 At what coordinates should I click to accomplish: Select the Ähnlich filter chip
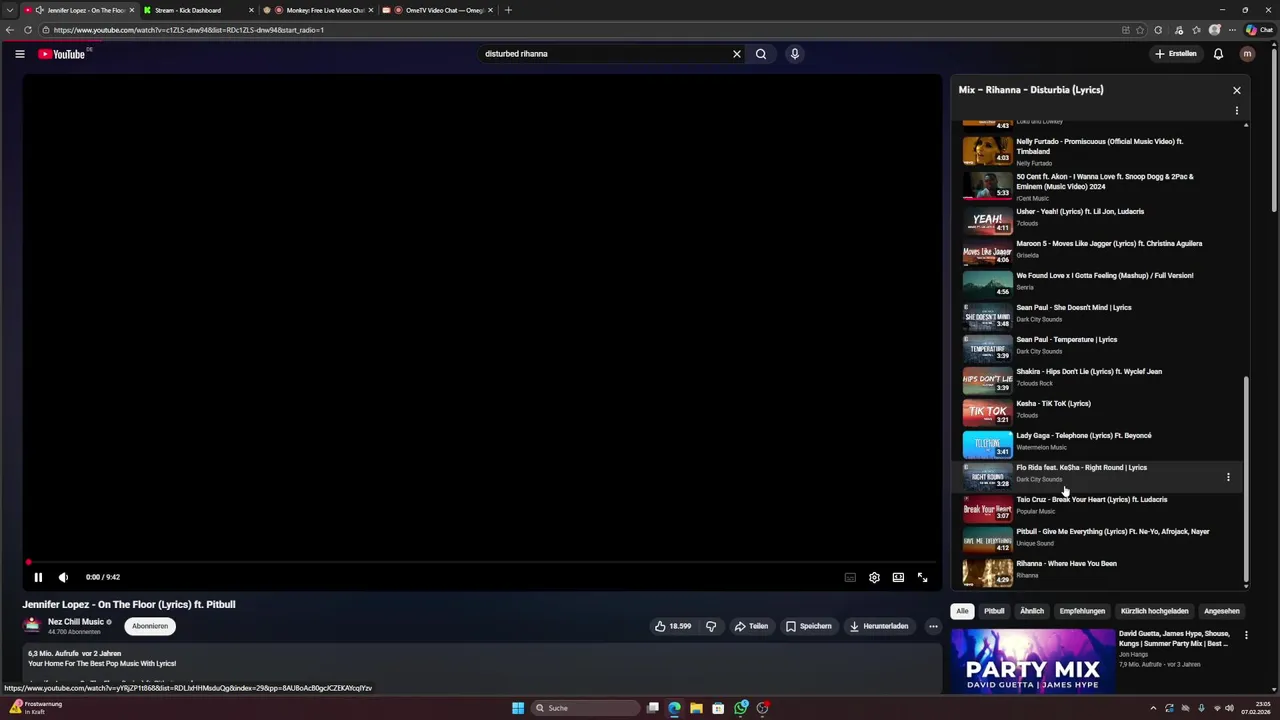coord(1032,611)
